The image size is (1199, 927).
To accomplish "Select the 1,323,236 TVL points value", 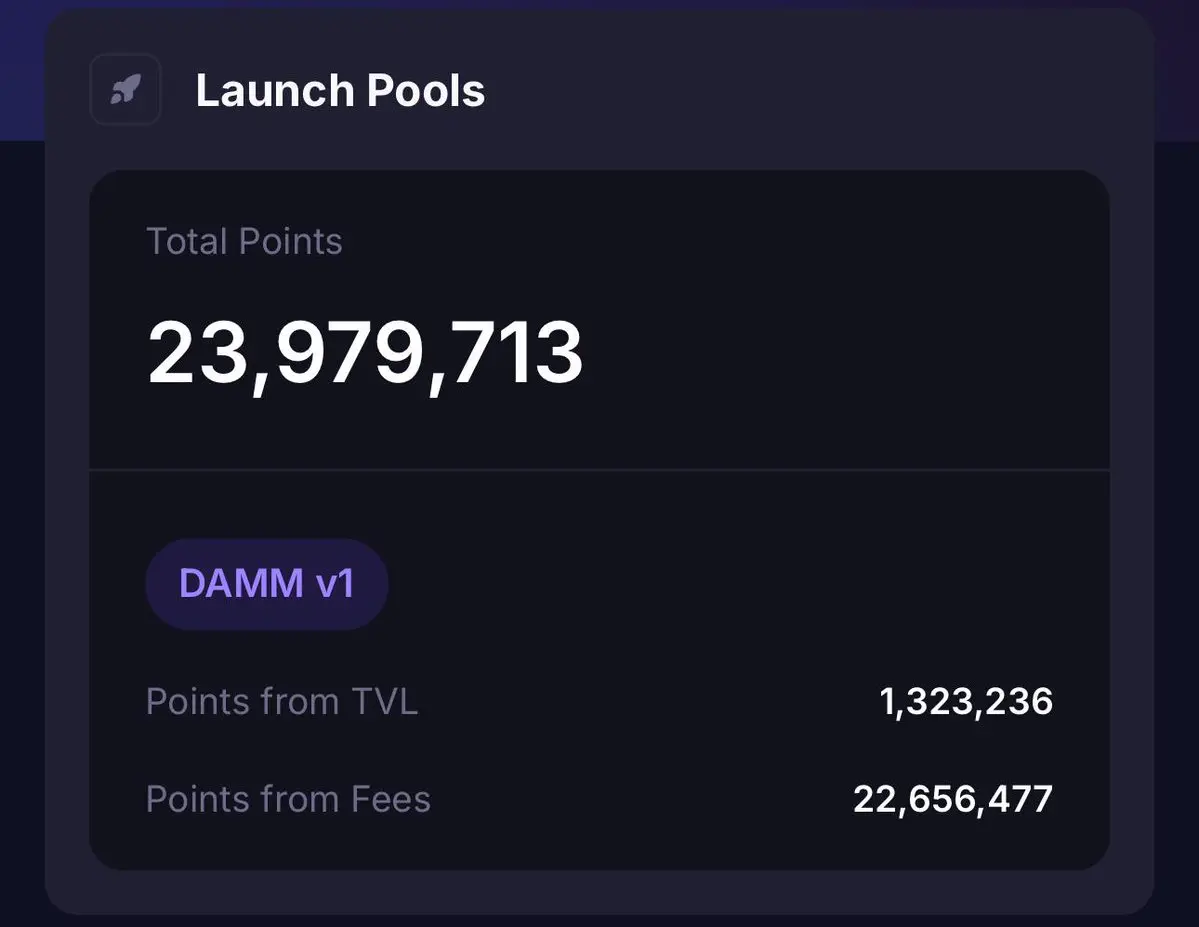I will click(x=966, y=701).
